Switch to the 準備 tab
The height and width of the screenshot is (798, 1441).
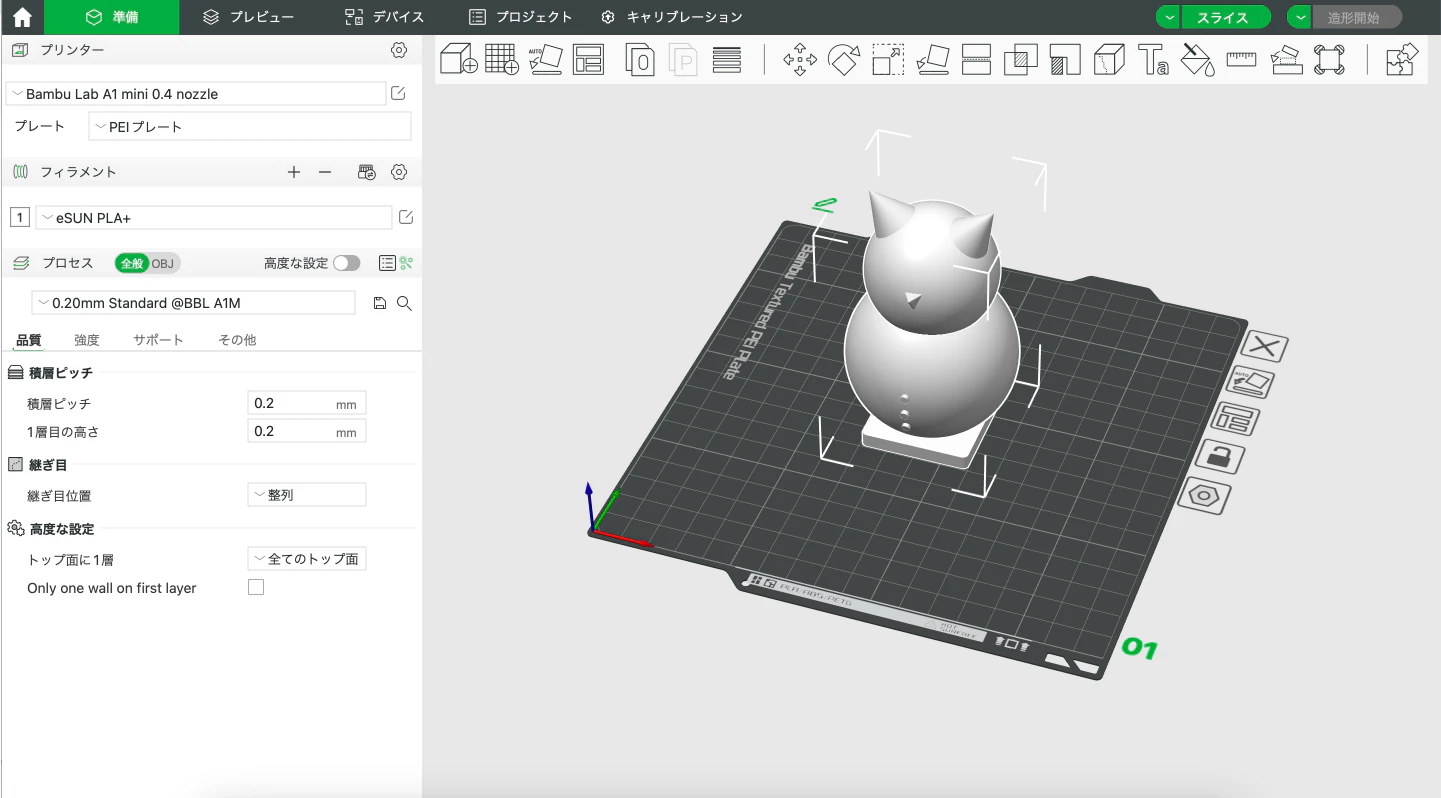112,17
